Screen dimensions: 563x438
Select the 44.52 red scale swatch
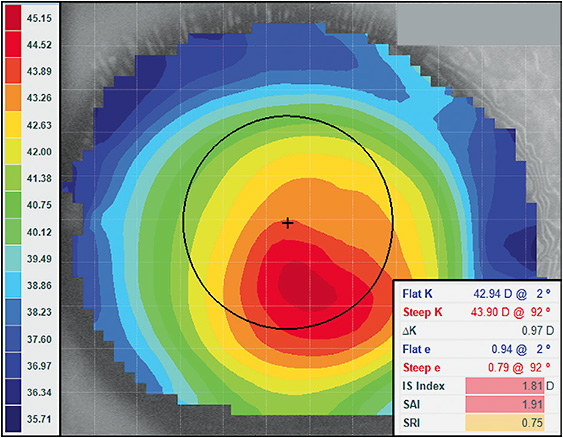coord(13,45)
